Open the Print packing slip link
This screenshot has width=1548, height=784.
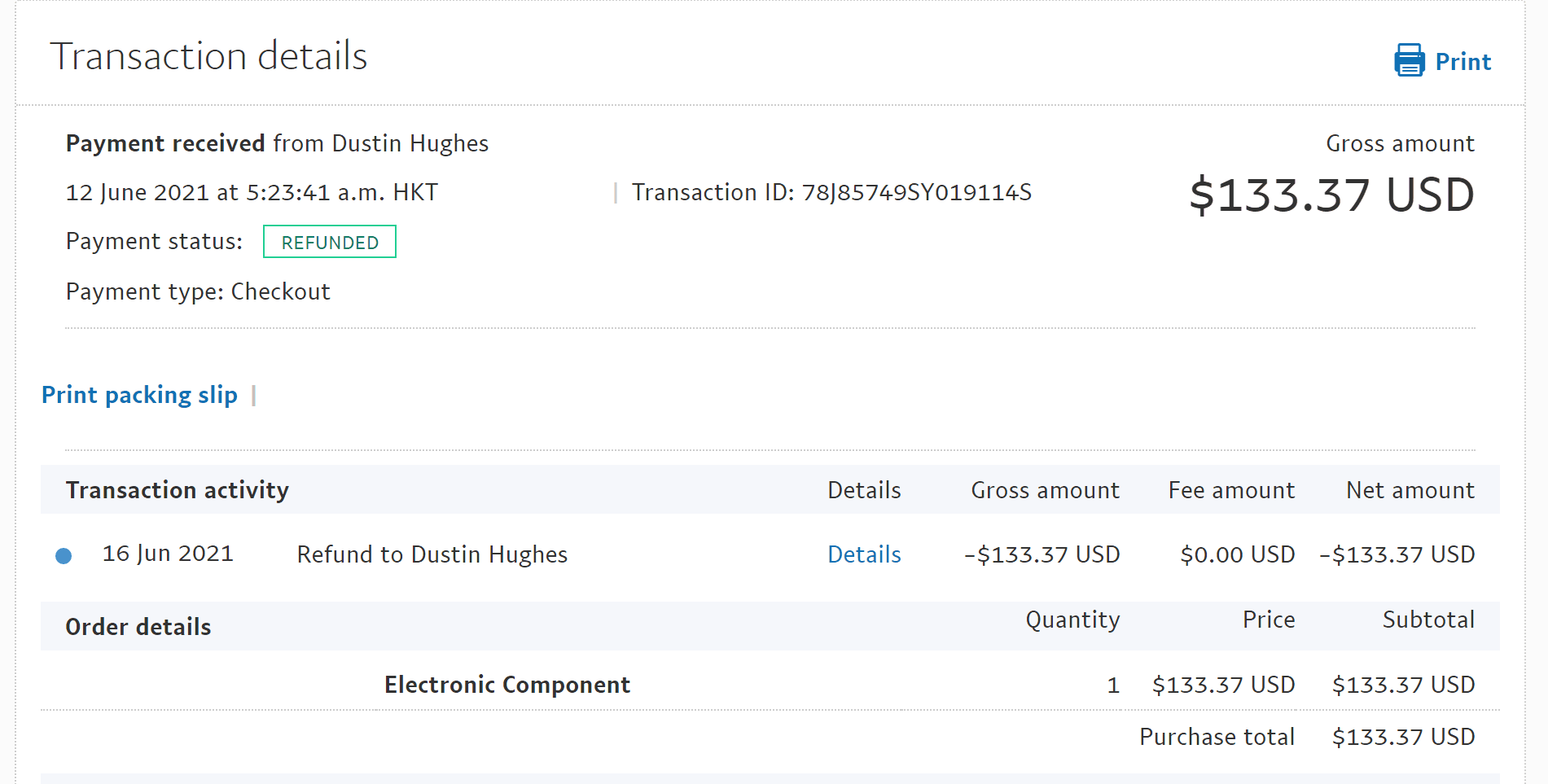139,395
